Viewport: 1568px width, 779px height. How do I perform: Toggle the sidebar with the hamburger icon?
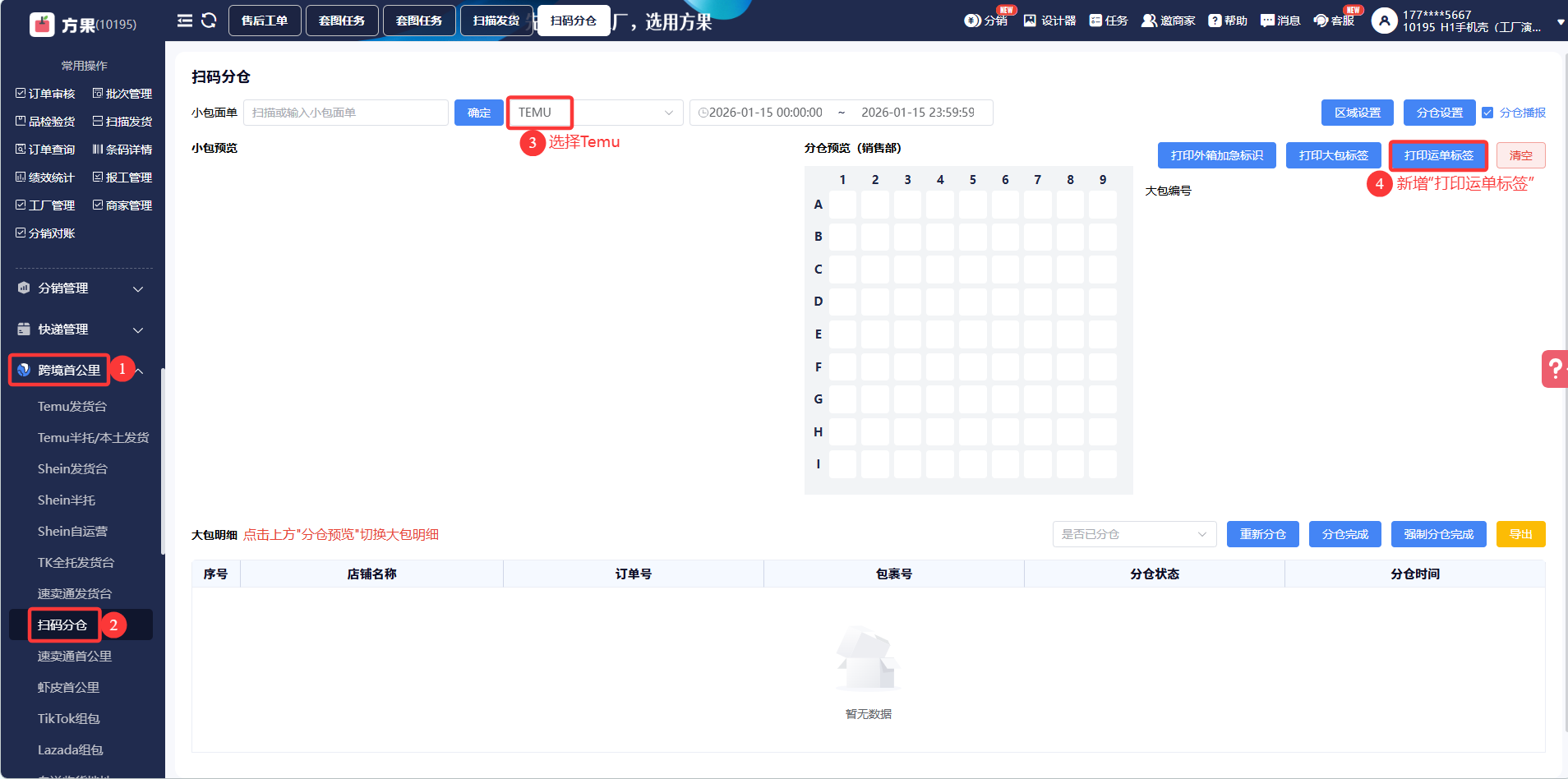click(185, 21)
